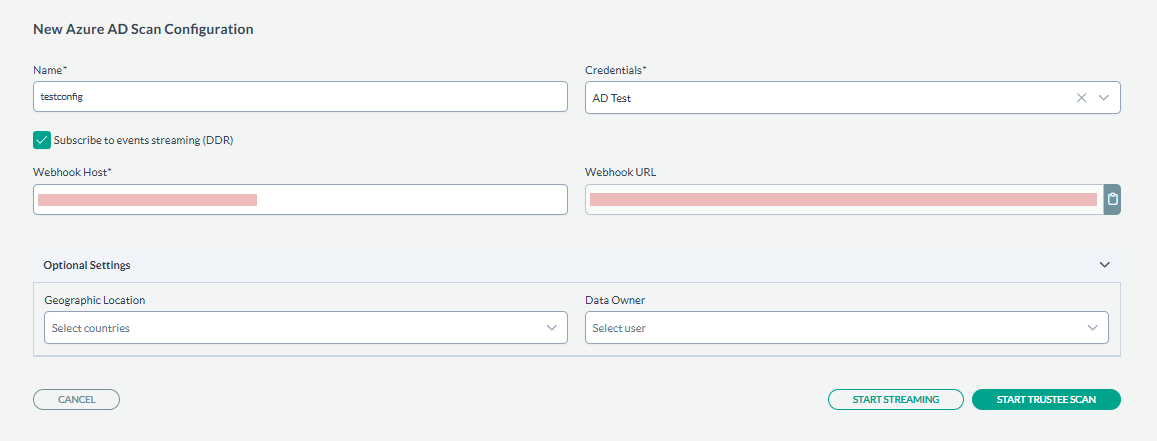This screenshot has width=1157, height=441.
Task: Click the Geographic Location chevron arrow
Action: point(551,328)
